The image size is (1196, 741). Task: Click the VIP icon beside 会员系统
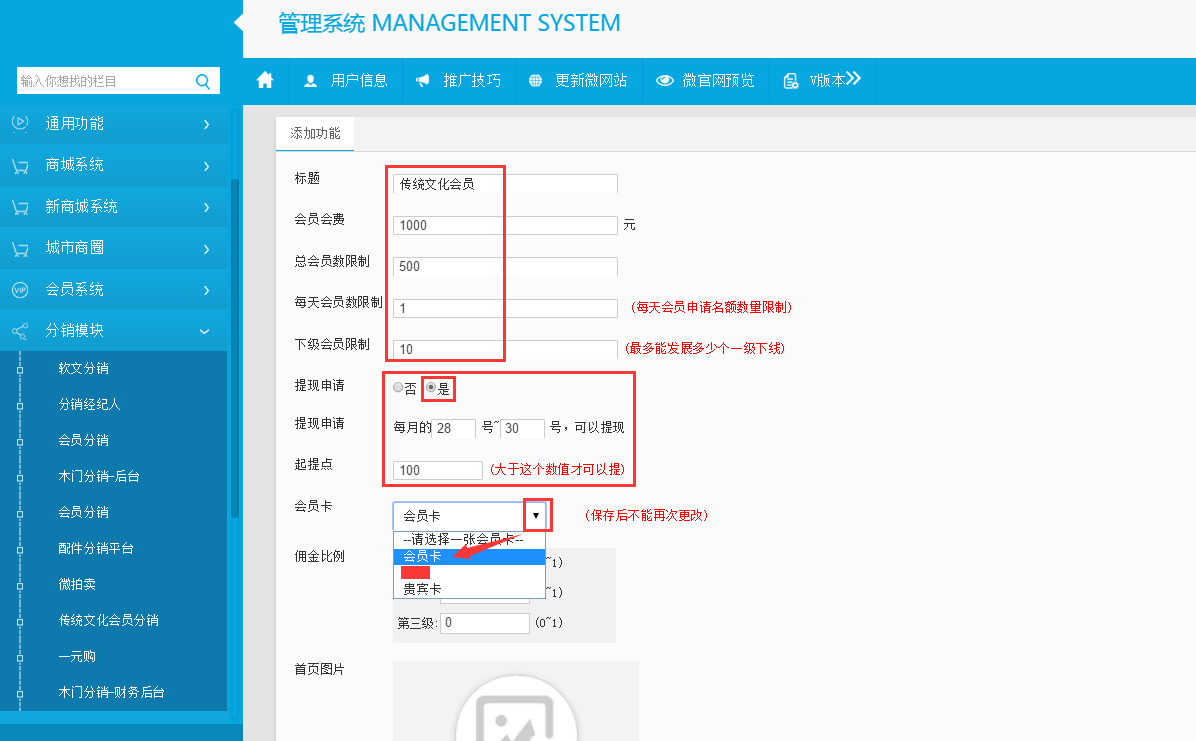[20, 290]
